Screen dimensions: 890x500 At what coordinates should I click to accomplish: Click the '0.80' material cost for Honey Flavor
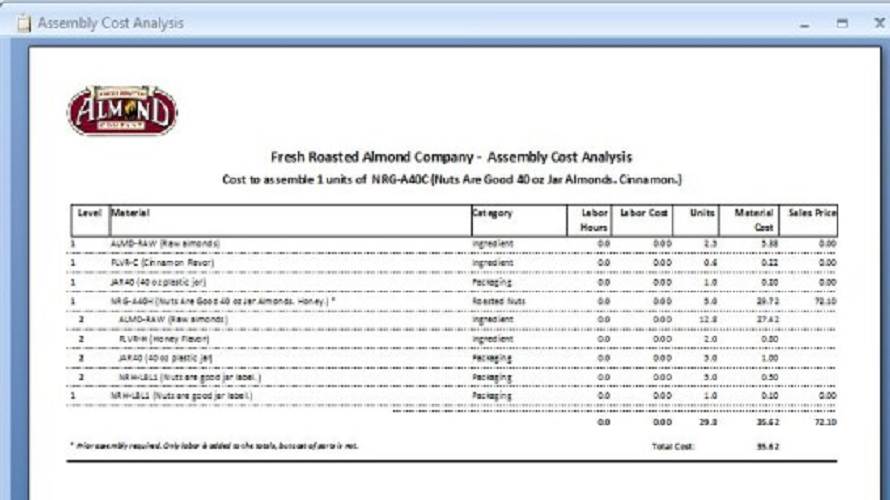(770, 339)
